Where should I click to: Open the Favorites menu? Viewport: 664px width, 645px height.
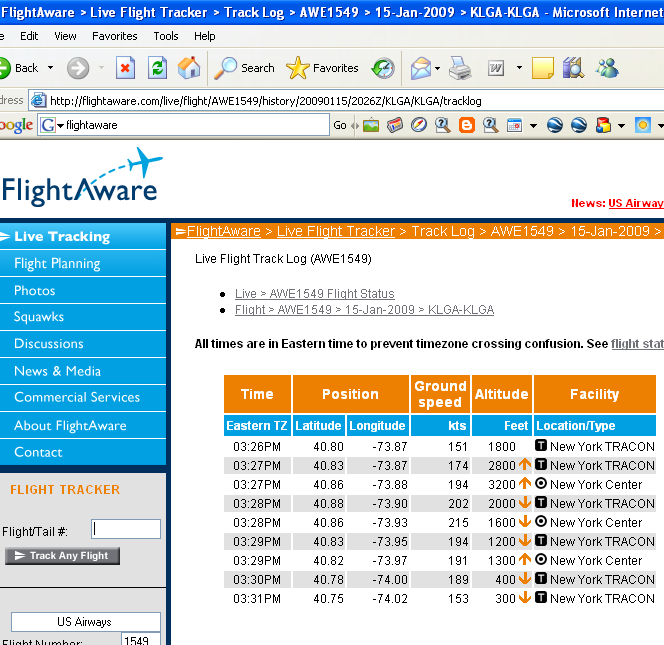tap(115, 36)
